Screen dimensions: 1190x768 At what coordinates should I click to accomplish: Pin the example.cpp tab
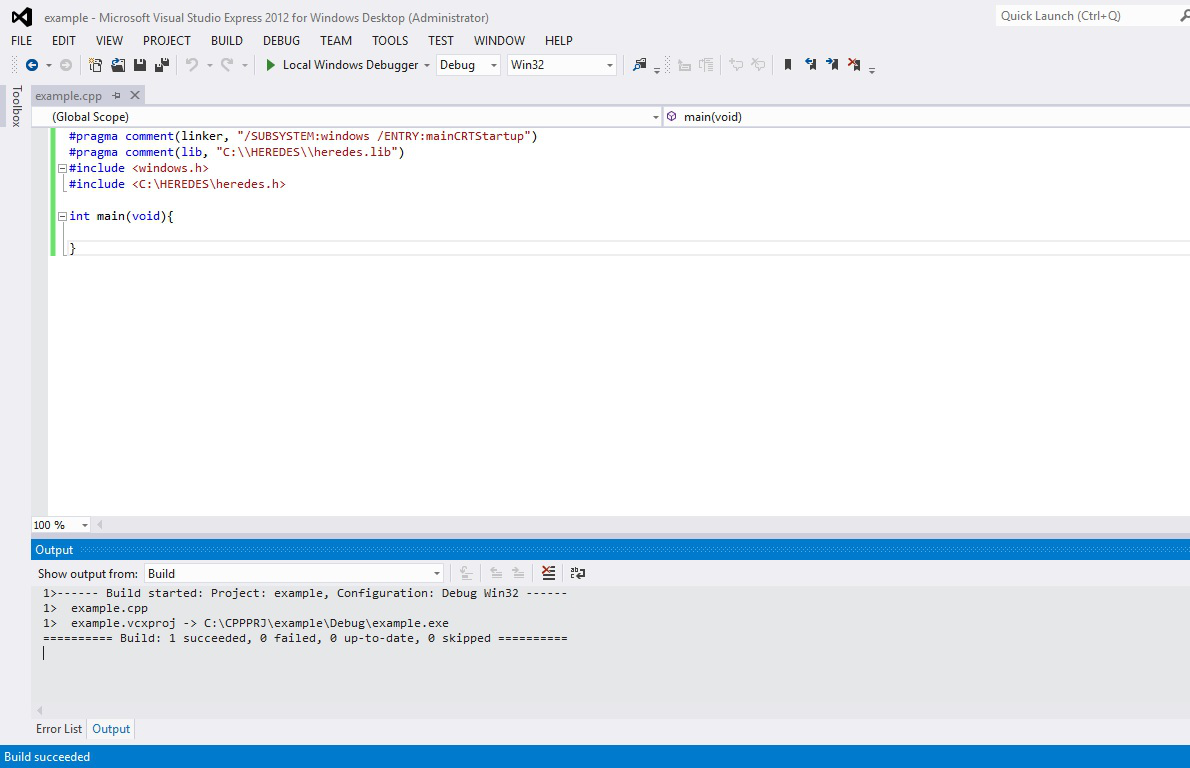(116, 96)
